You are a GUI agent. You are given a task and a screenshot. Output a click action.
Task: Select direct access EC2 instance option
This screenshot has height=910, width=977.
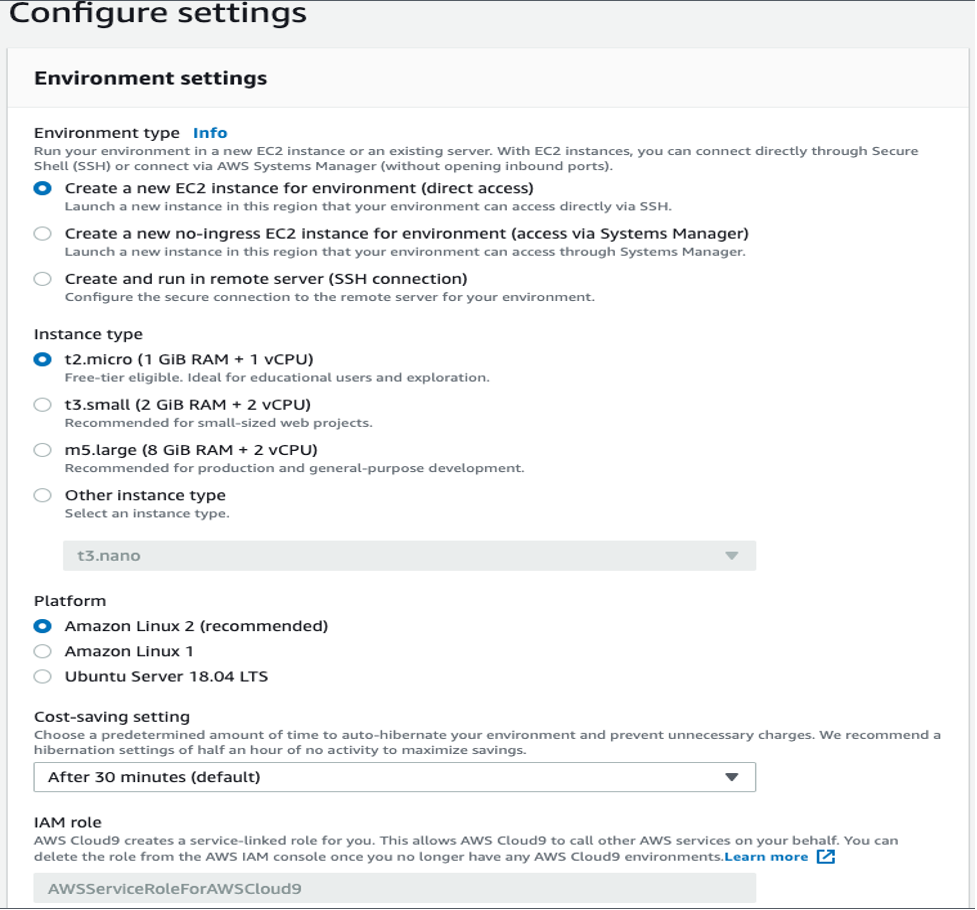pos(42,187)
